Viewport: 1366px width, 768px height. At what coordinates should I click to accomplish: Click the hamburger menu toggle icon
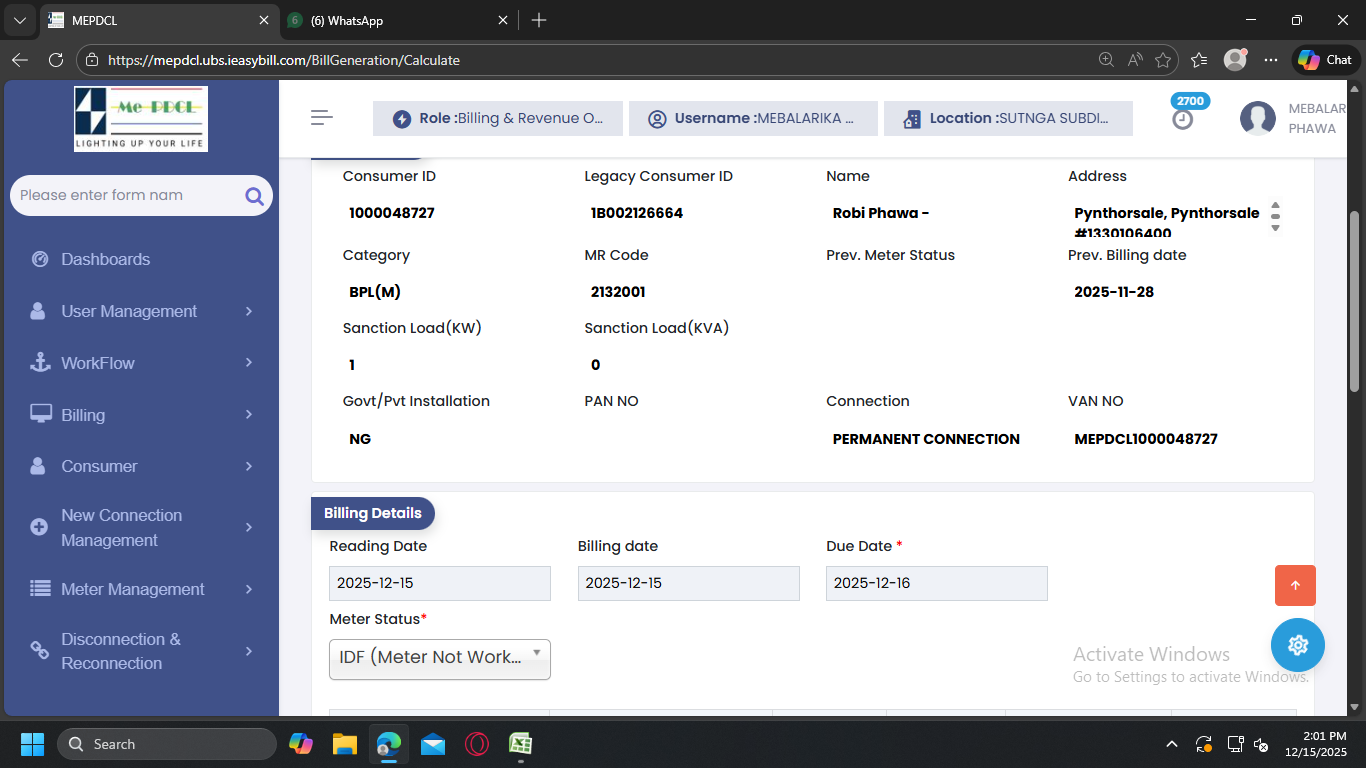321,118
